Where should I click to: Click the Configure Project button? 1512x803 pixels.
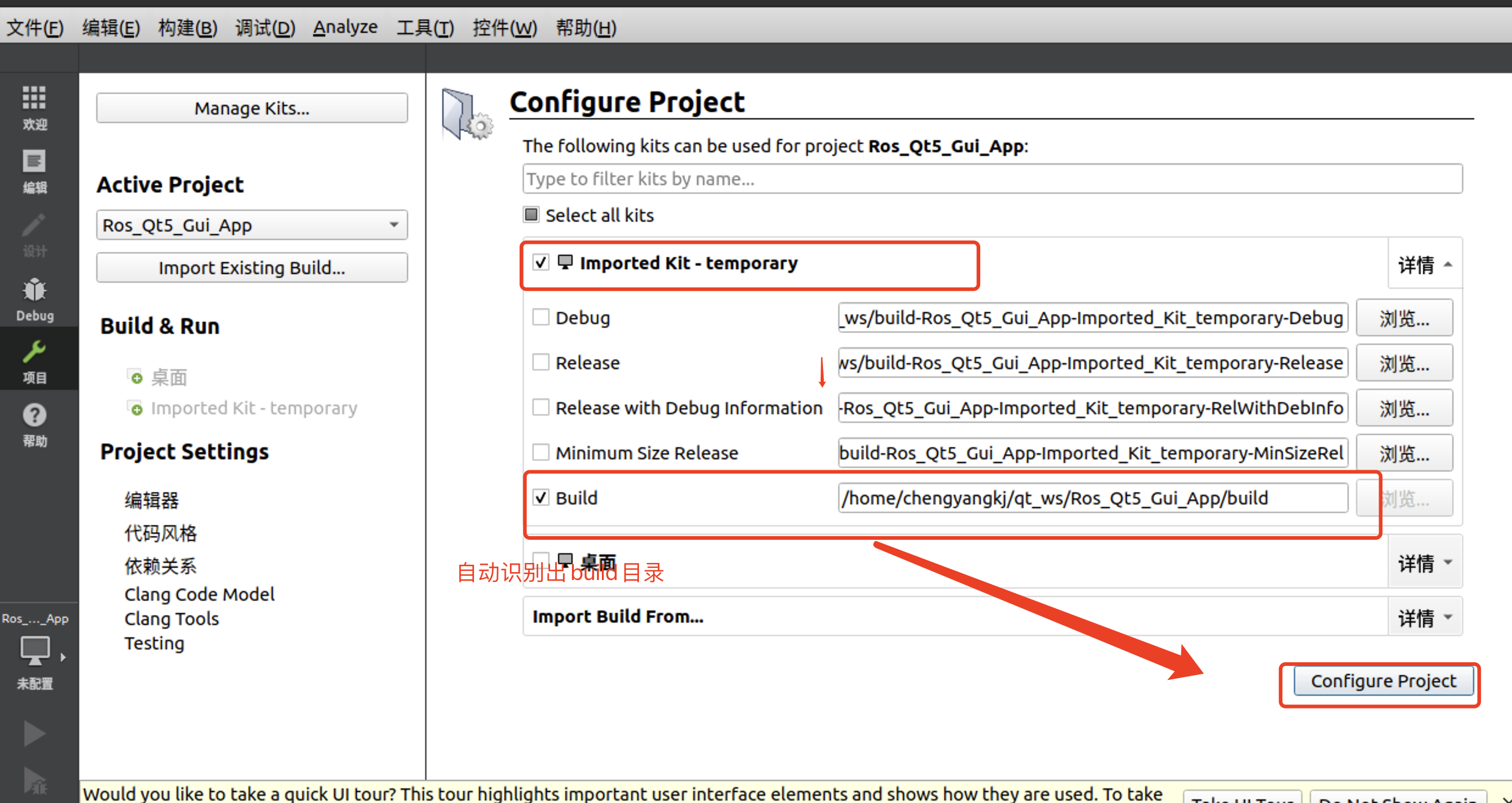[1383, 681]
